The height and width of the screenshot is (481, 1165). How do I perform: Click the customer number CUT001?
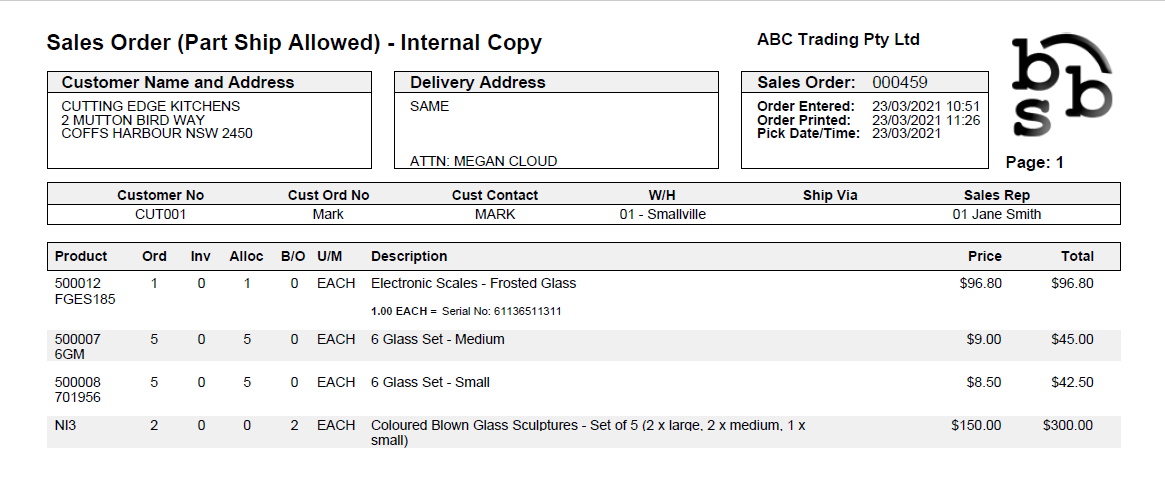click(x=160, y=214)
